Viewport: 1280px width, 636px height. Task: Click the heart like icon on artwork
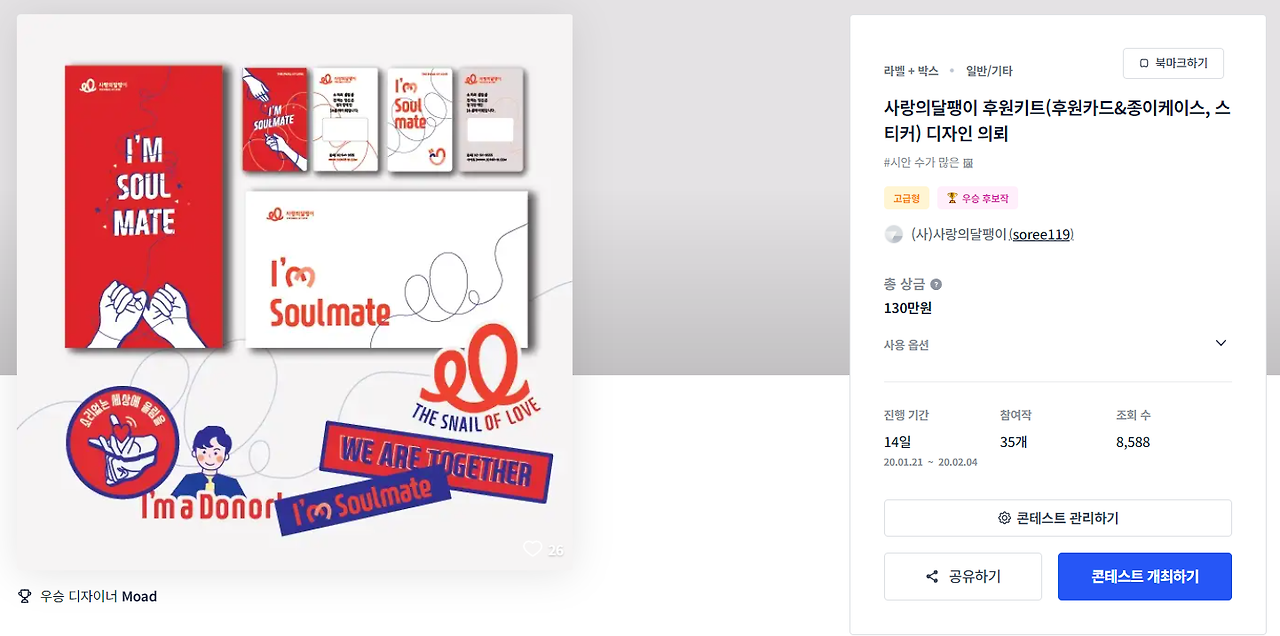(x=533, y=548)
